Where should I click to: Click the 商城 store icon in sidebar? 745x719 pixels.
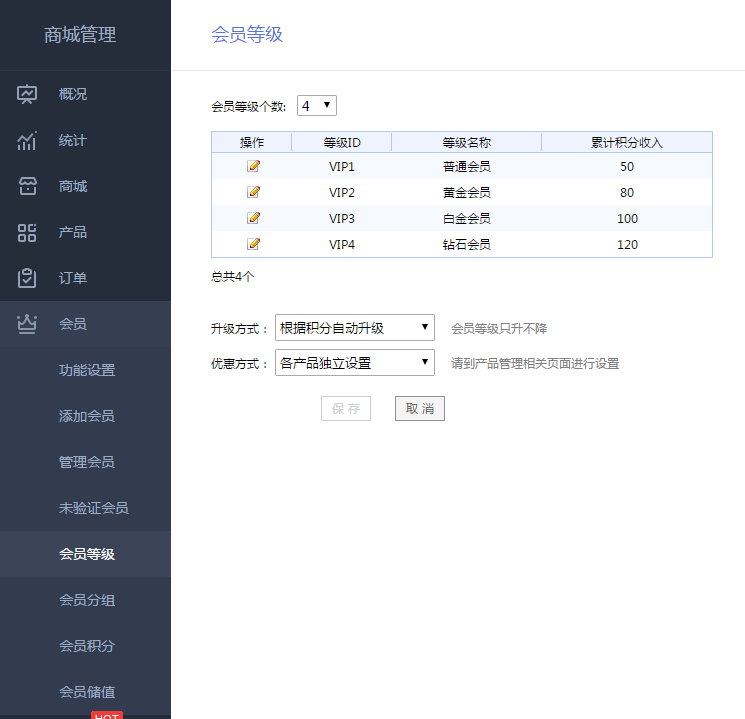pos(27,187)
